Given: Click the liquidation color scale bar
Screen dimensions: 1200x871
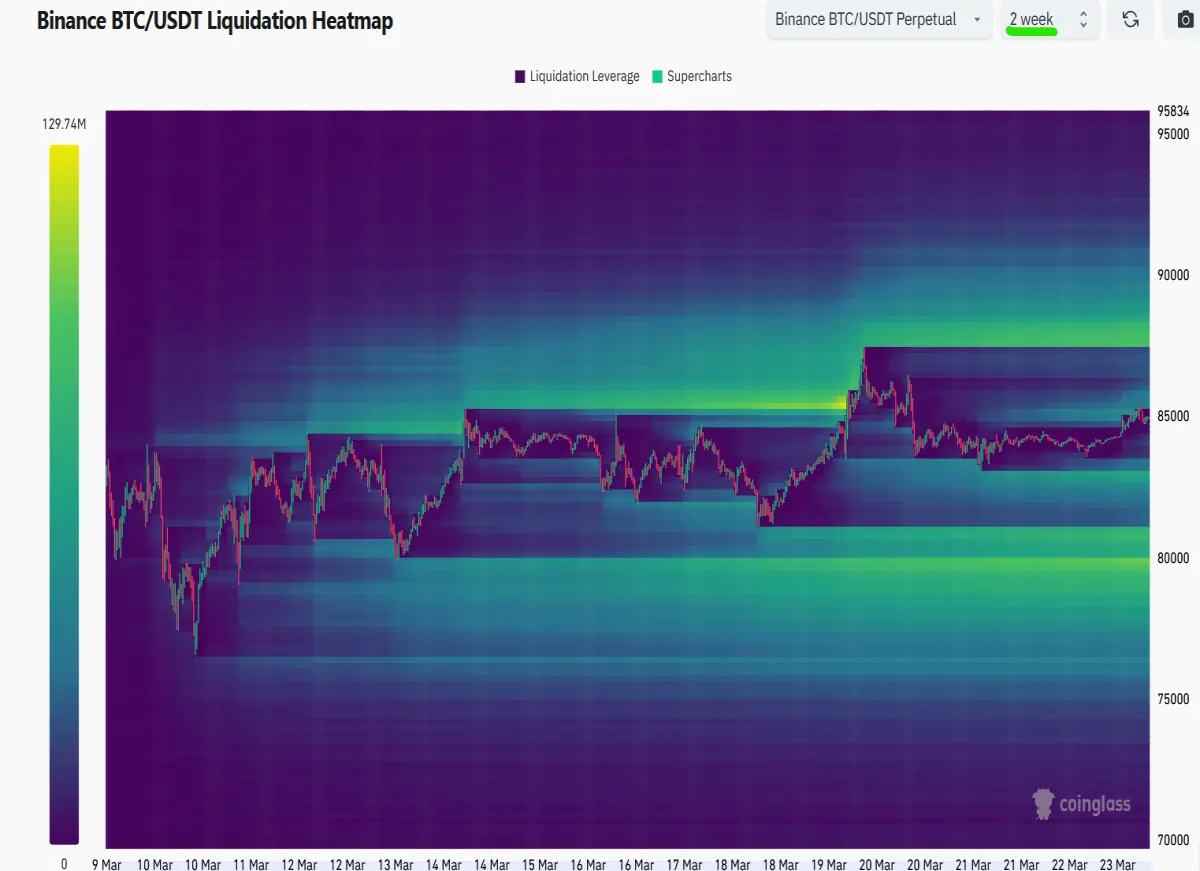Looking at the screenshot, I should tap(64, 494).
